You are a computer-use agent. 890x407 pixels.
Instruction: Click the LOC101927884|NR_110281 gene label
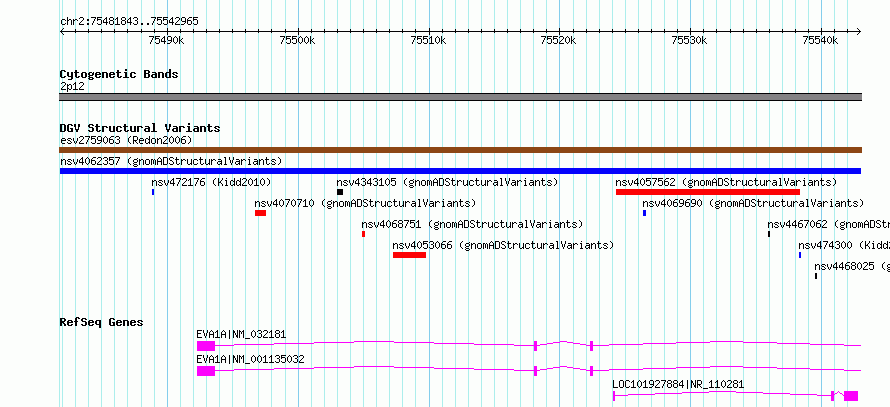click(678, 384)
